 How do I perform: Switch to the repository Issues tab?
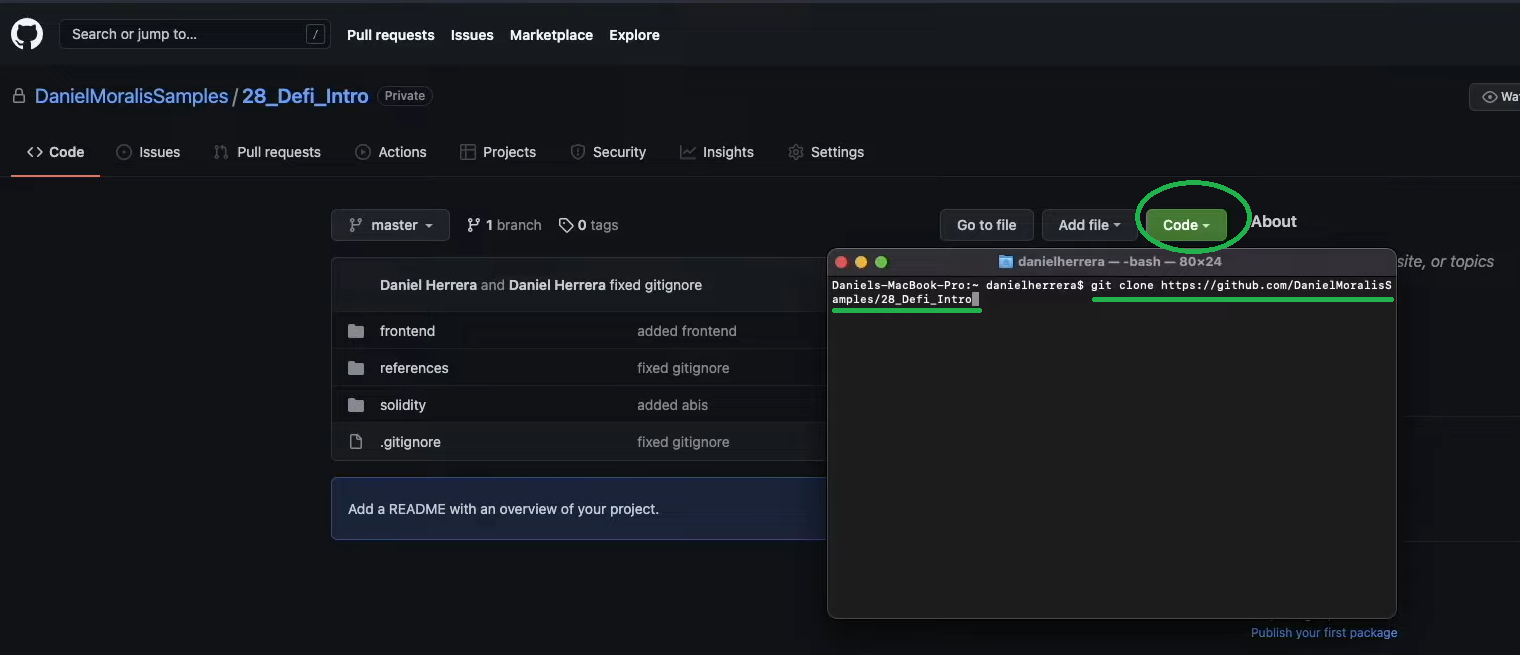(148, 152)
